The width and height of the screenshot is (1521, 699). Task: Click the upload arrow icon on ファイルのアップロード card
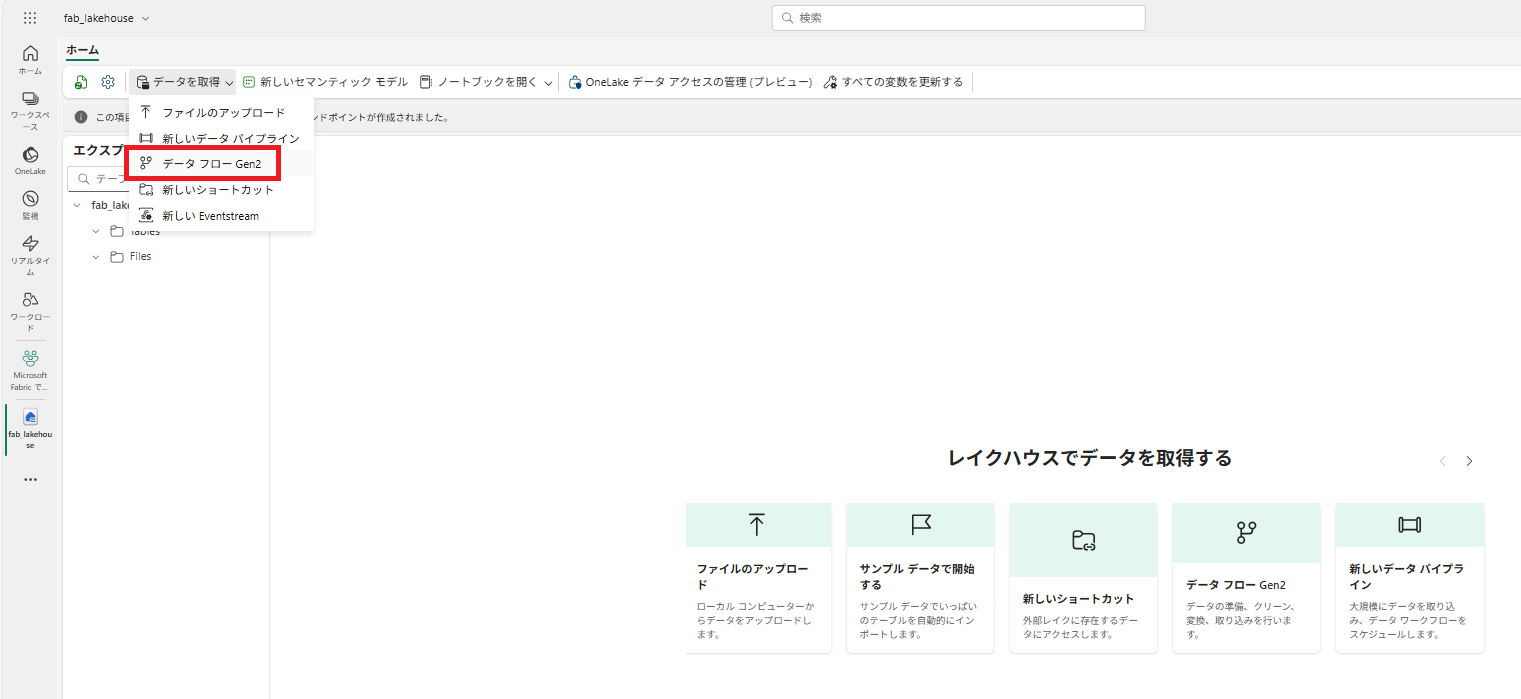click(x=757, y=525)
